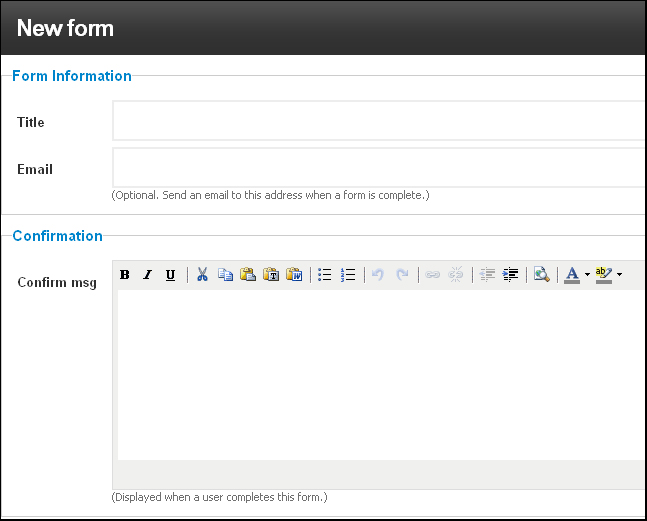The width and height of the screenshot is (647, 521).
Task: Insert a numbered list
Action: pos(348,274)
